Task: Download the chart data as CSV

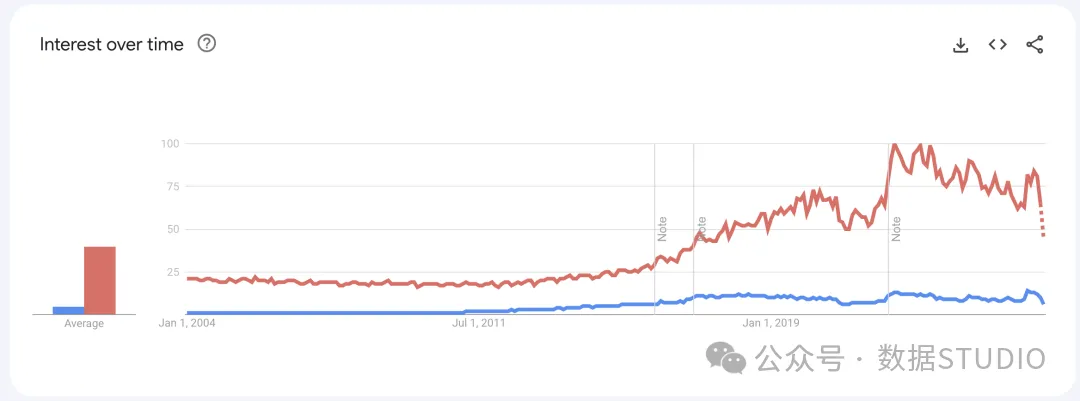Action: pos(960,44)
